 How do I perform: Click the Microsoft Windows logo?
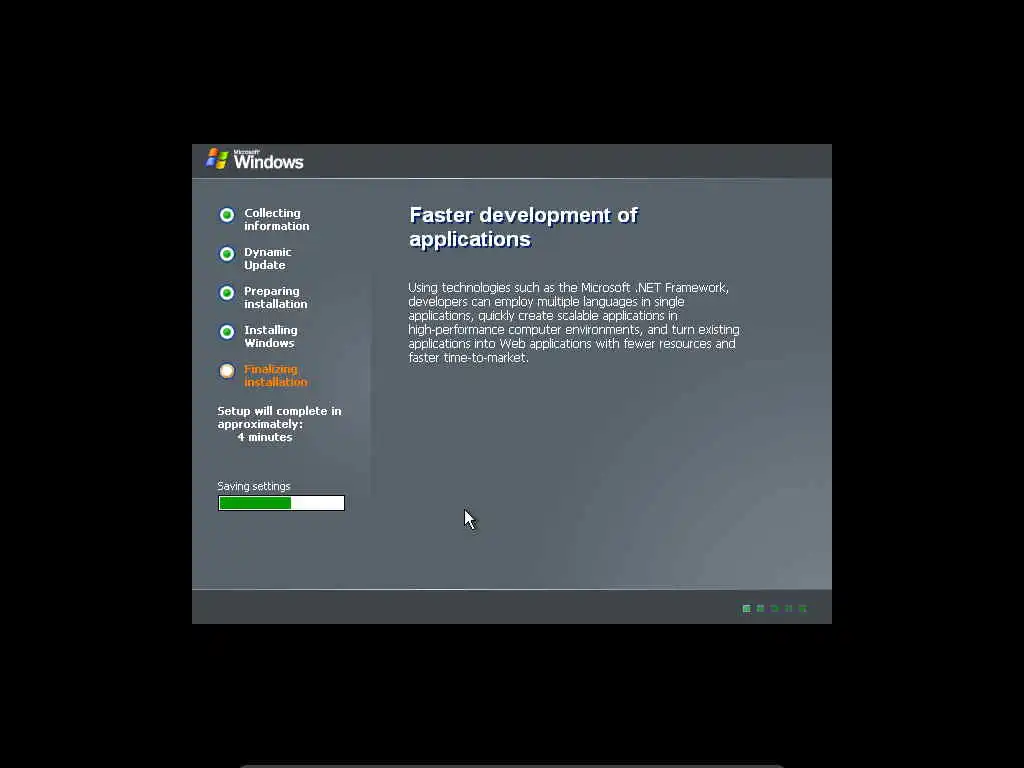[255, 159]
